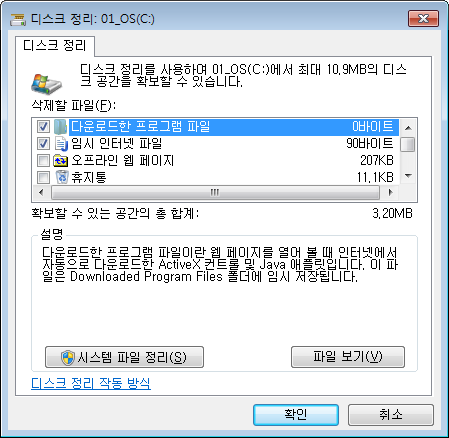The height and width of the screenshot is (438, 449).
Task: Click the shield icon on 시스템 파일 정리 button
Action: pos(68,358)
